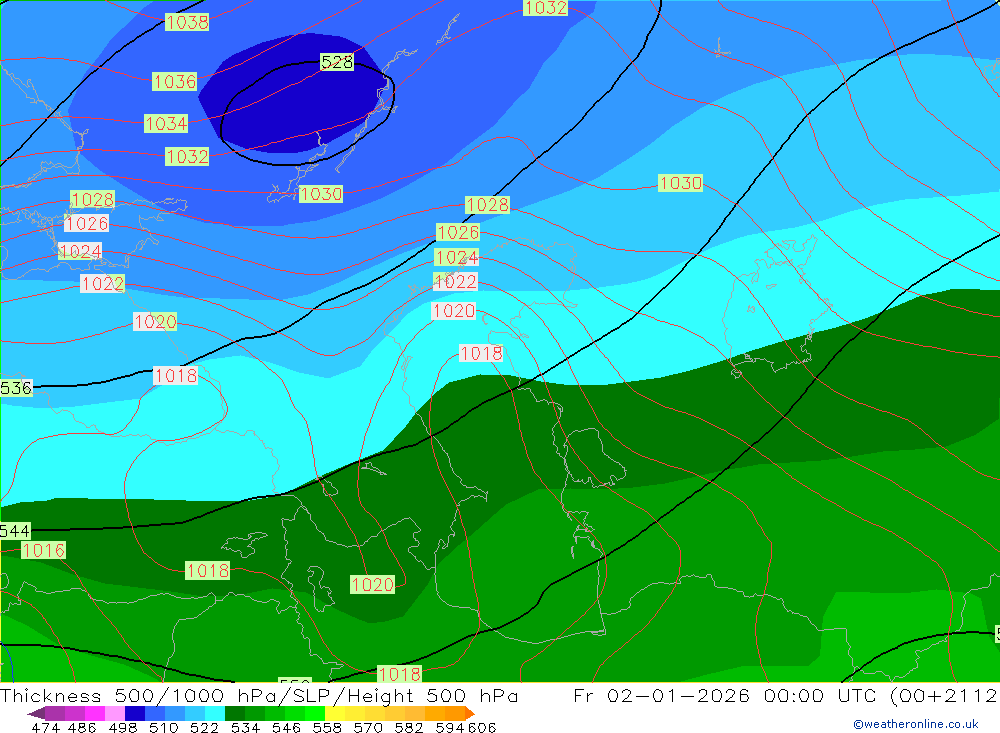This screenshot has height=733, width=1000.
Task: Click the 546 legend value
Action: pyautogui.click(x=286, y=727)
